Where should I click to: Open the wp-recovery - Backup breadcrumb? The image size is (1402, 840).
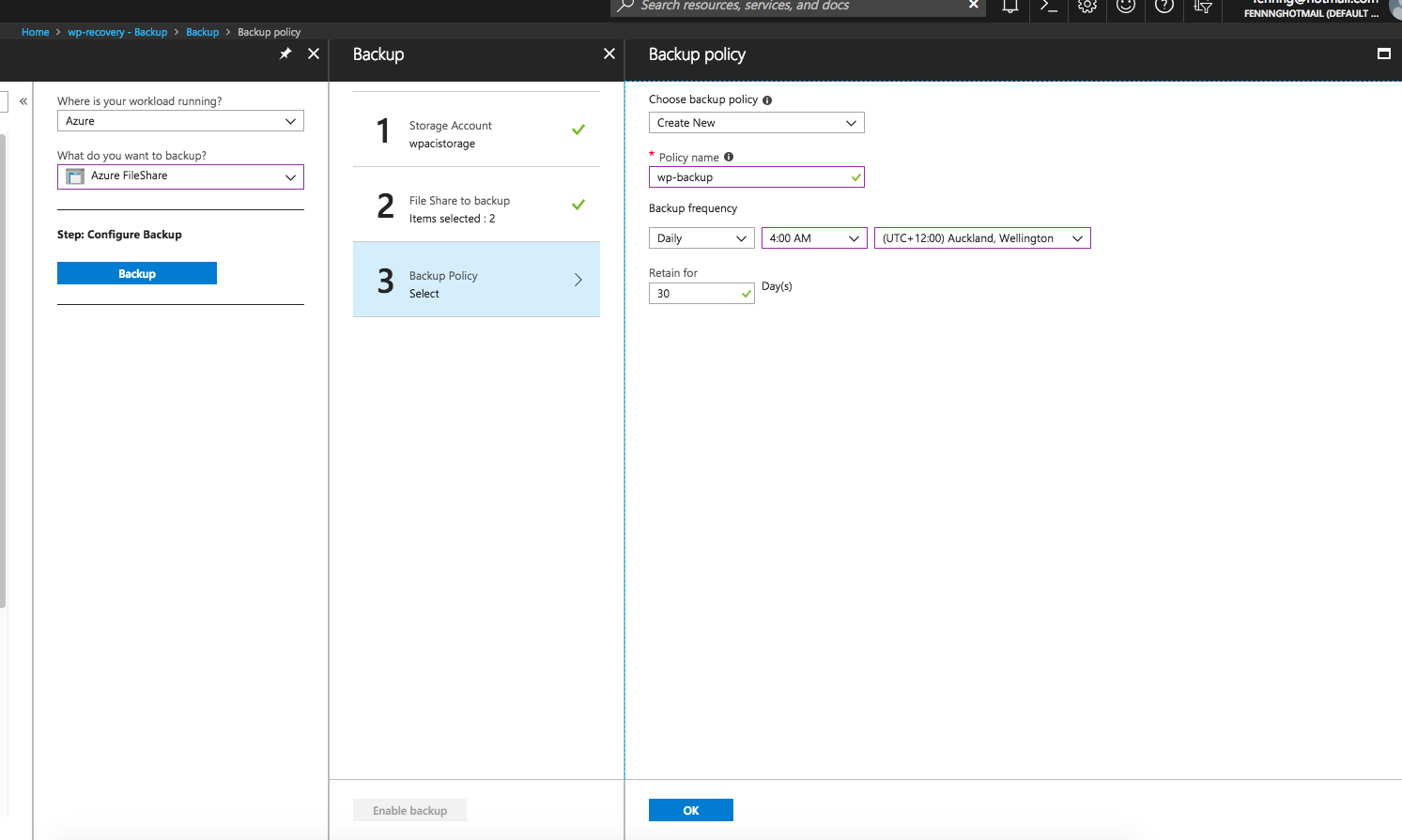pos(117,32)
